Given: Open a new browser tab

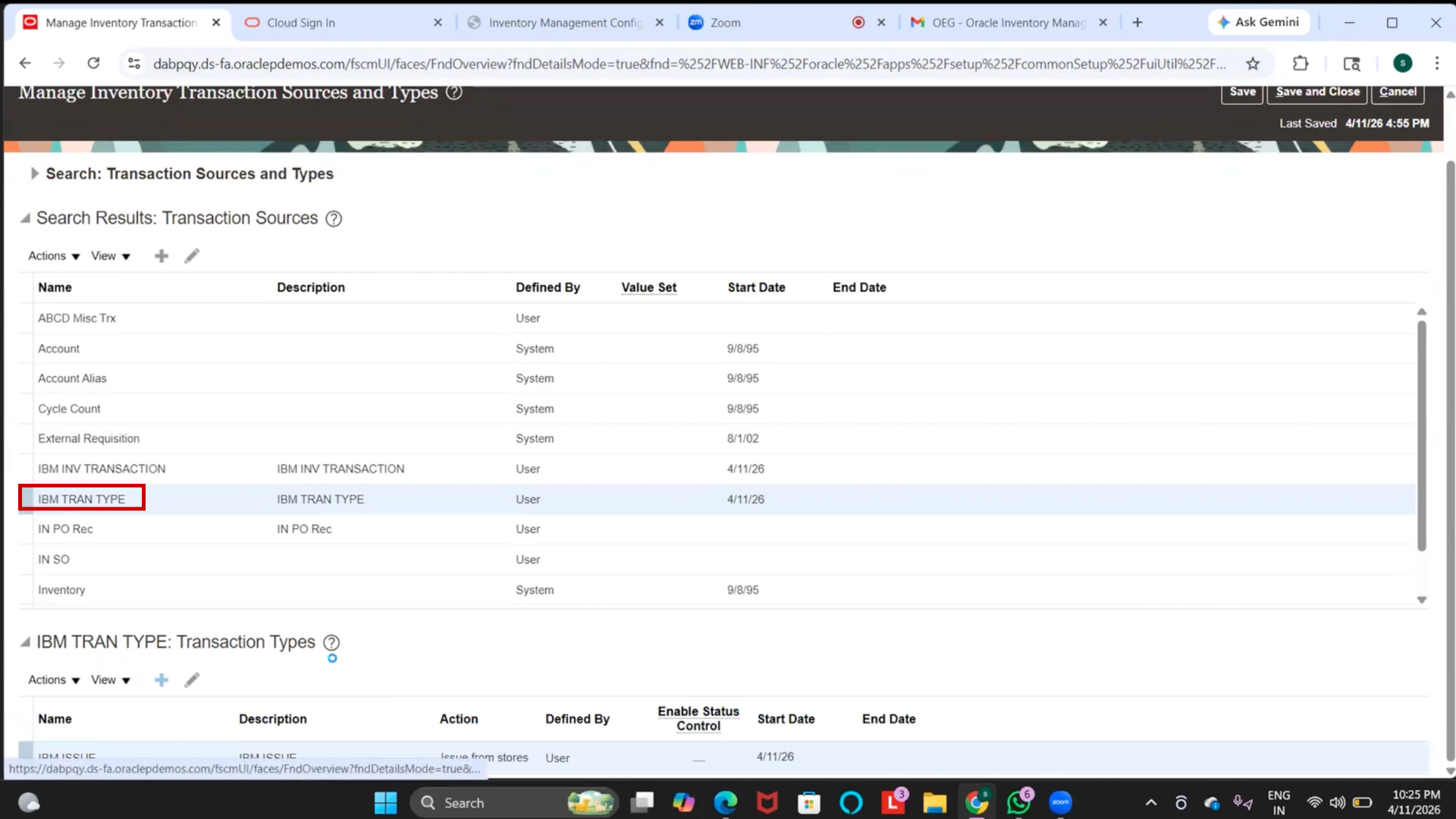Looking at the screenshot, I should pos(1137,23).
